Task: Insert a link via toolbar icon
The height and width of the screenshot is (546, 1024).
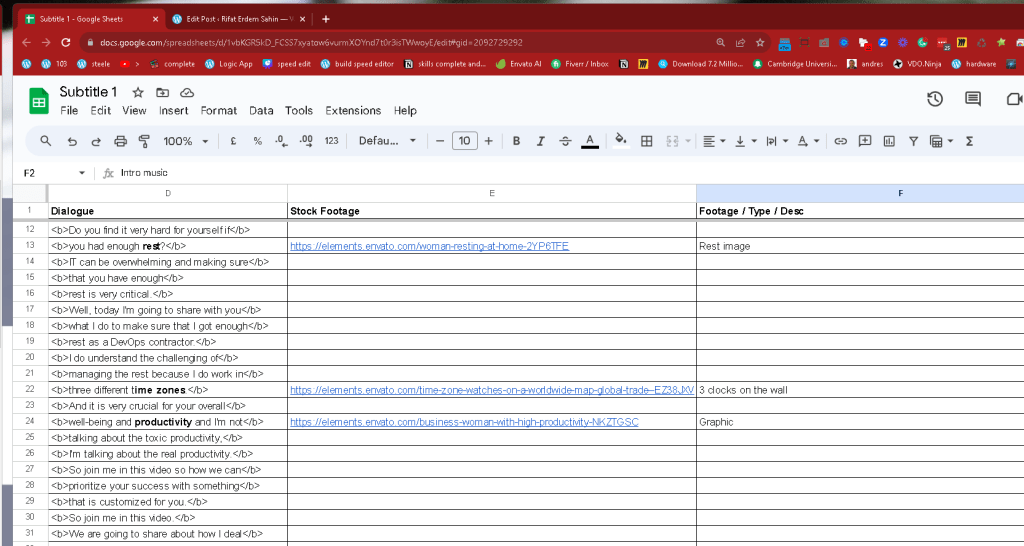Action: (840, 141)
